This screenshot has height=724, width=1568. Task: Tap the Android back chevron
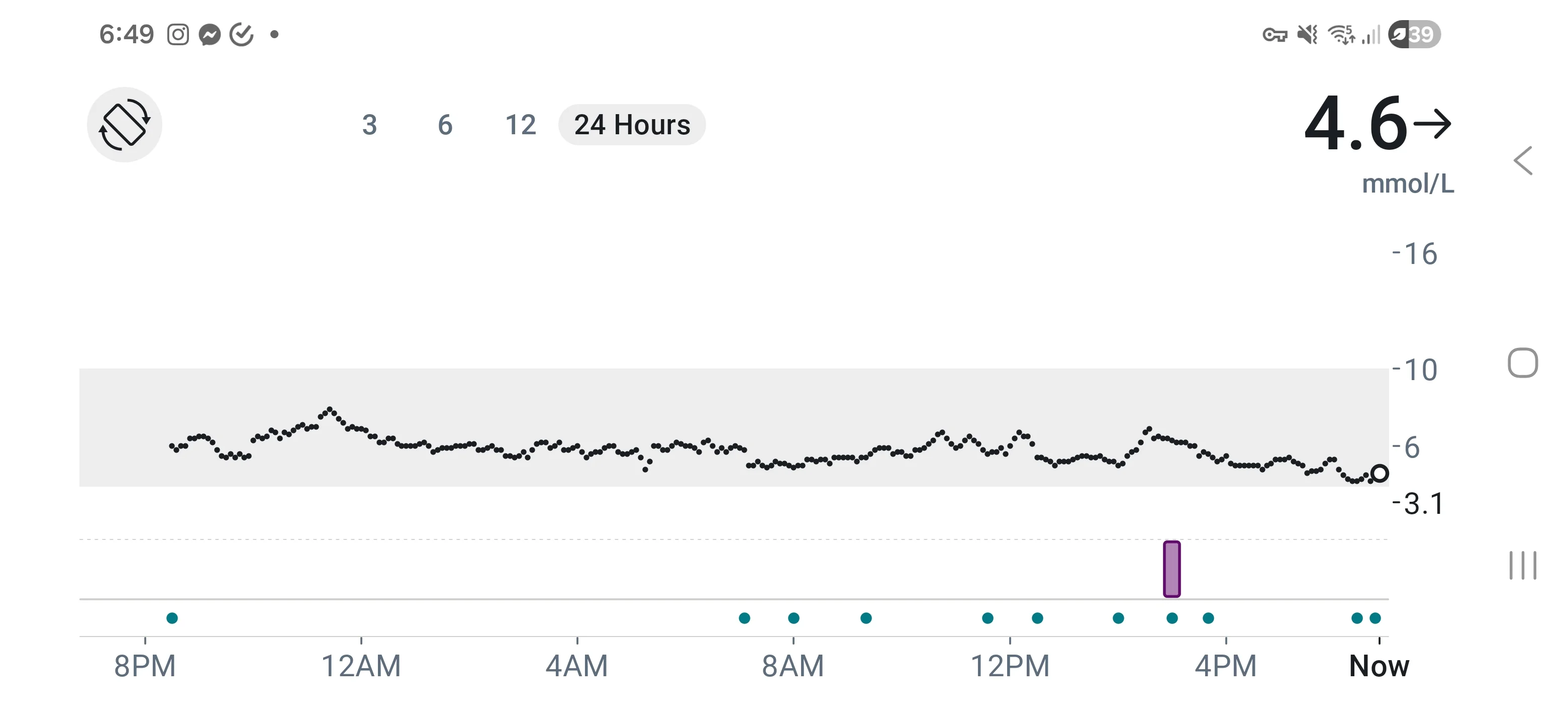coord(1523,161)
